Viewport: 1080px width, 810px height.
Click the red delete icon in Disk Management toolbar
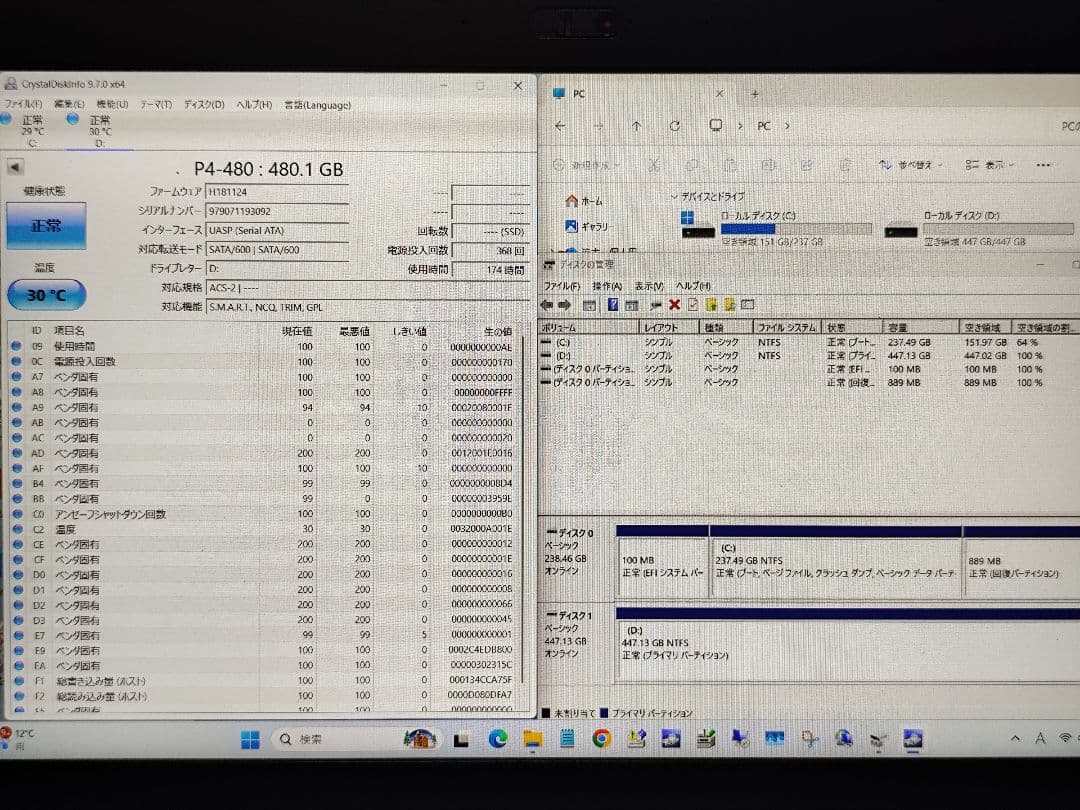[x=673, y=305]
